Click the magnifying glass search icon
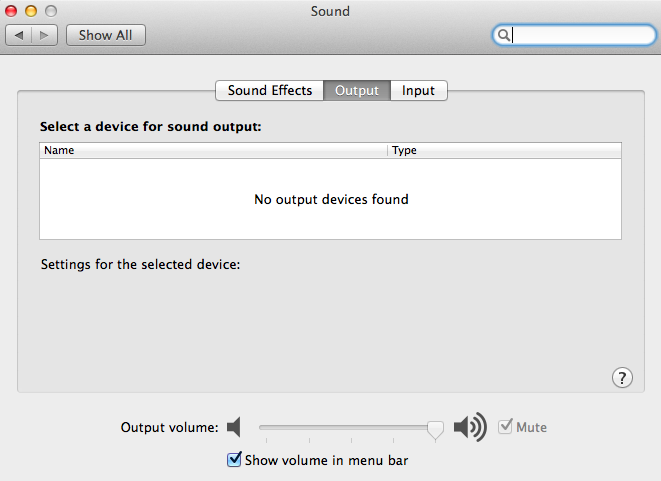The height and width of the screenshot is (481, 661). click(x=503, y=35)
